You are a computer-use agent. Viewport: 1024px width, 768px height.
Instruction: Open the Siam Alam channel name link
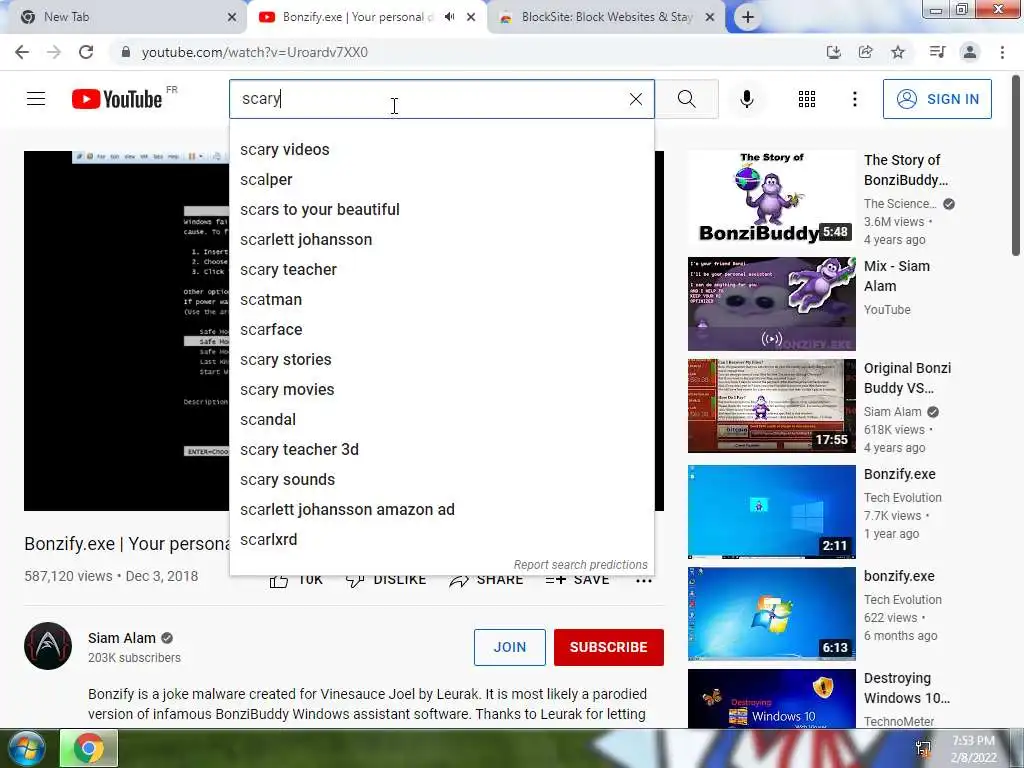(x=122, y=638)
